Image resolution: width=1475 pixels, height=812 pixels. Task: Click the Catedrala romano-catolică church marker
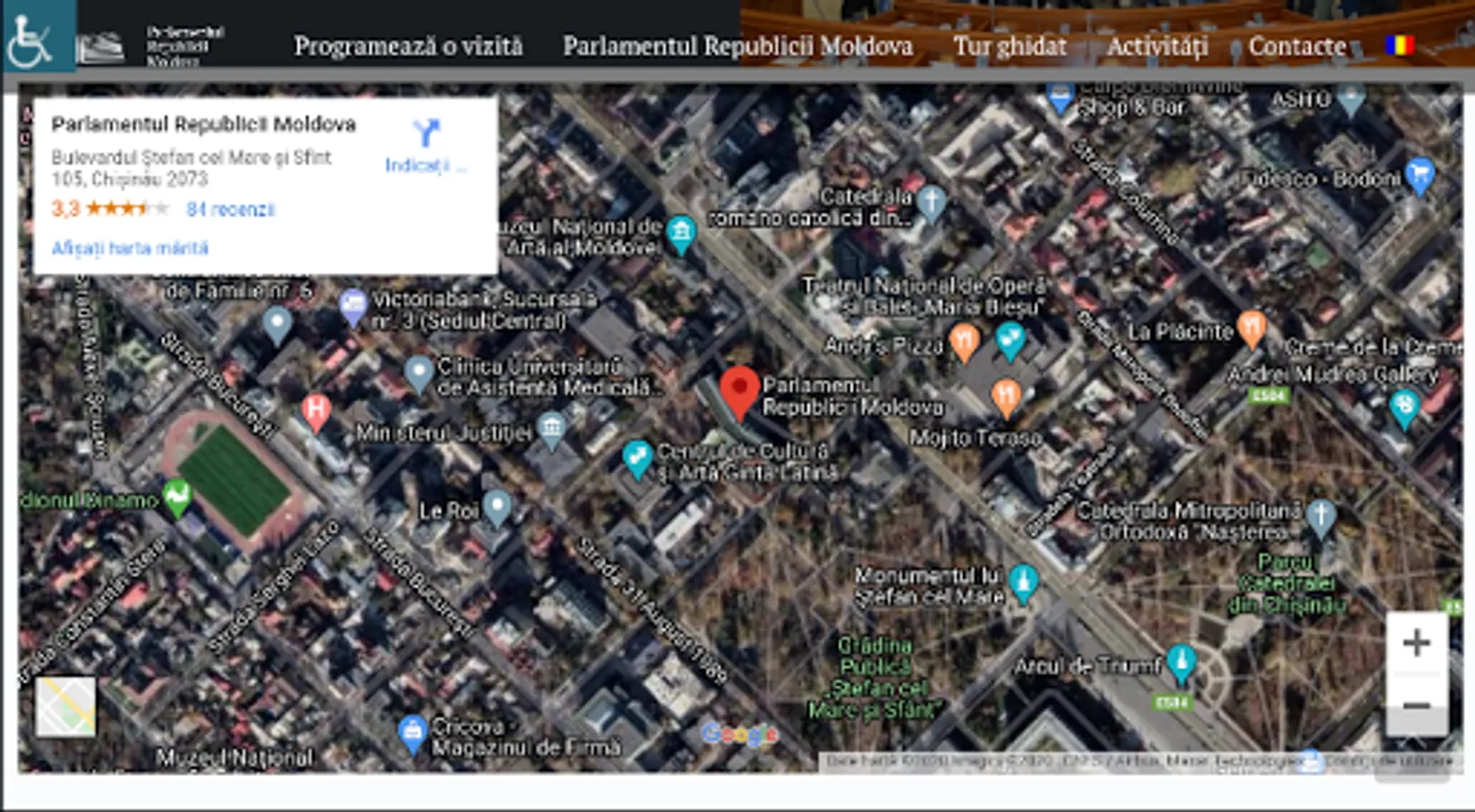pos(932,203)
